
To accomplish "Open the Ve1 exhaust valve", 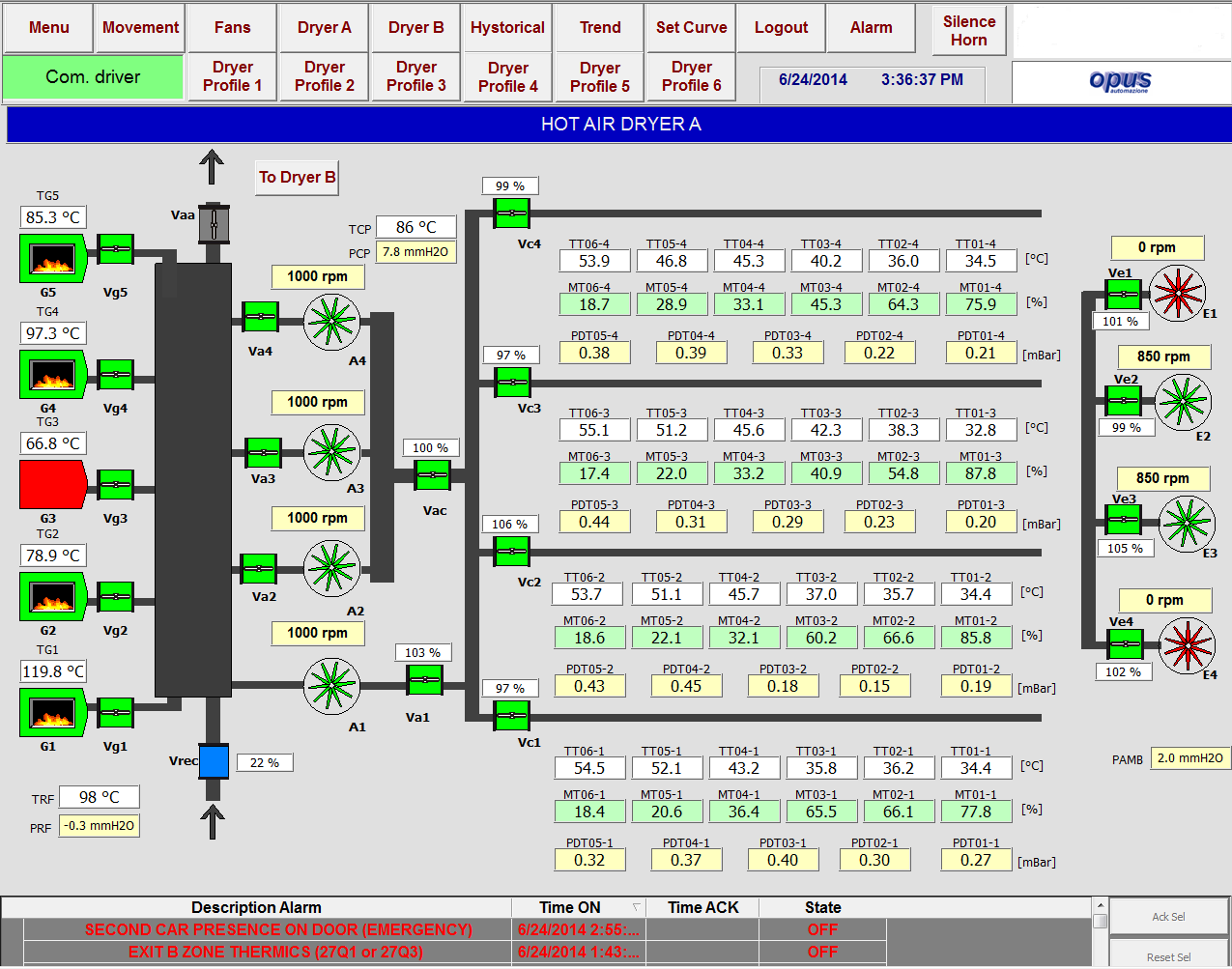I will [x=1124, y=295].
